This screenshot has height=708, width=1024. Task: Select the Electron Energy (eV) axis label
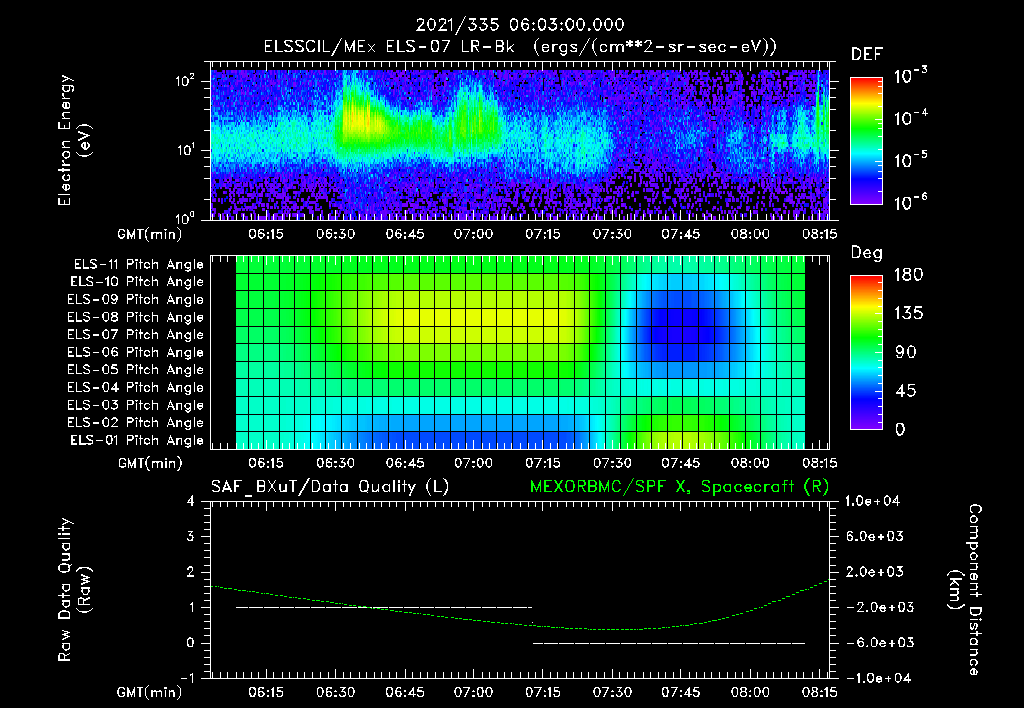[x=74, y=140]
